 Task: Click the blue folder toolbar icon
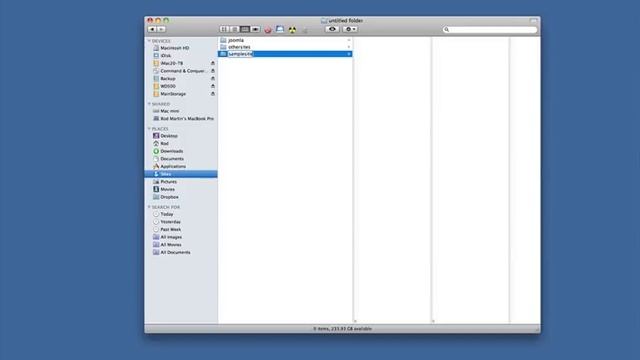280,29
